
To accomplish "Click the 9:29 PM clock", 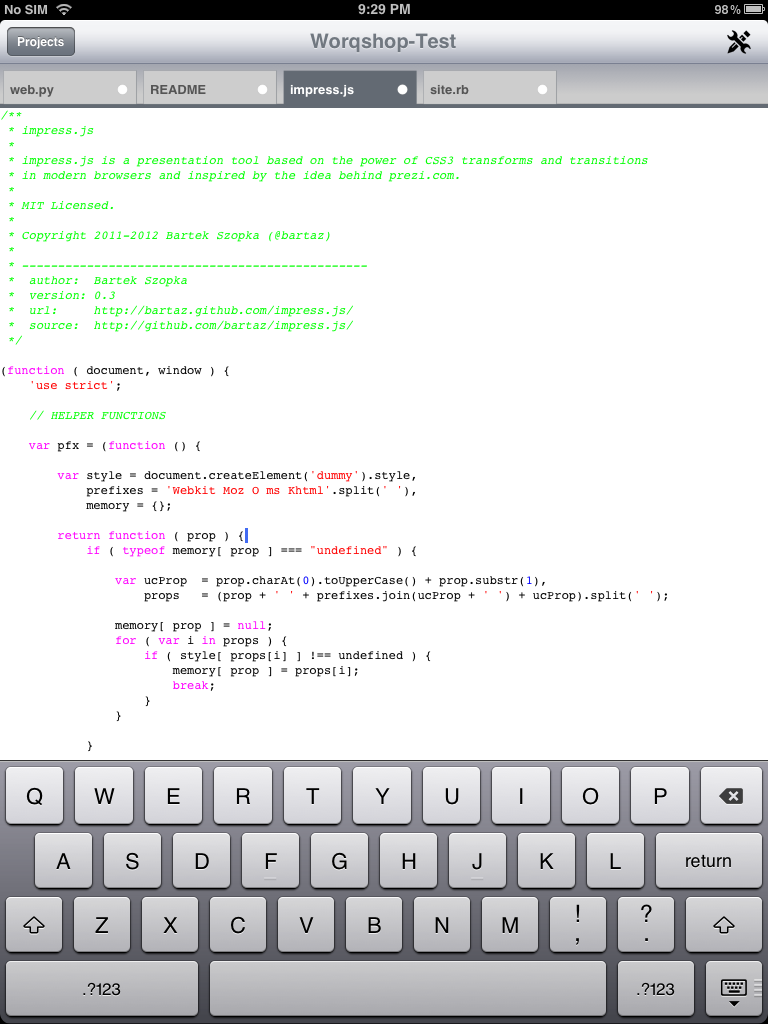I will point(384,9).
